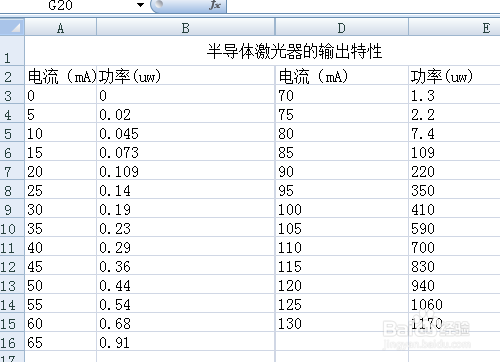This screenshot has height=362, width=500.
Task: Click cell with value 0.54
Action: [186, 303]
